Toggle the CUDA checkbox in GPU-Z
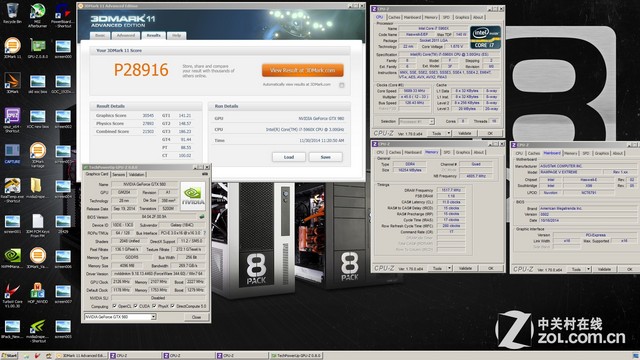The image size is (640, 360). coord(136,306)
